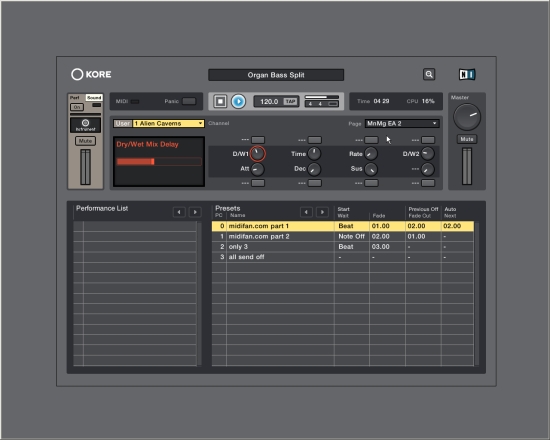Click the D/W2 knob
Viewport: 550px width, 440px height.
coord(428,154)
